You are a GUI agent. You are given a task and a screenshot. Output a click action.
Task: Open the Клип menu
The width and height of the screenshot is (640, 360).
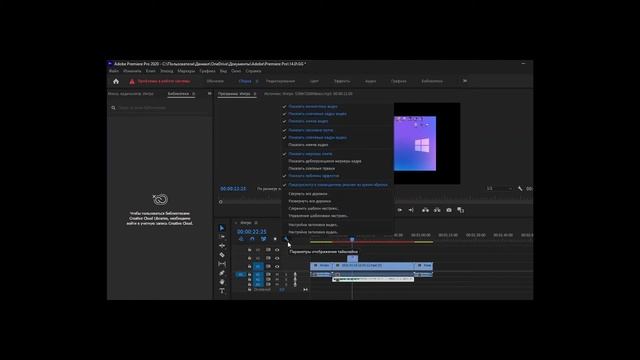coord(151,71)
